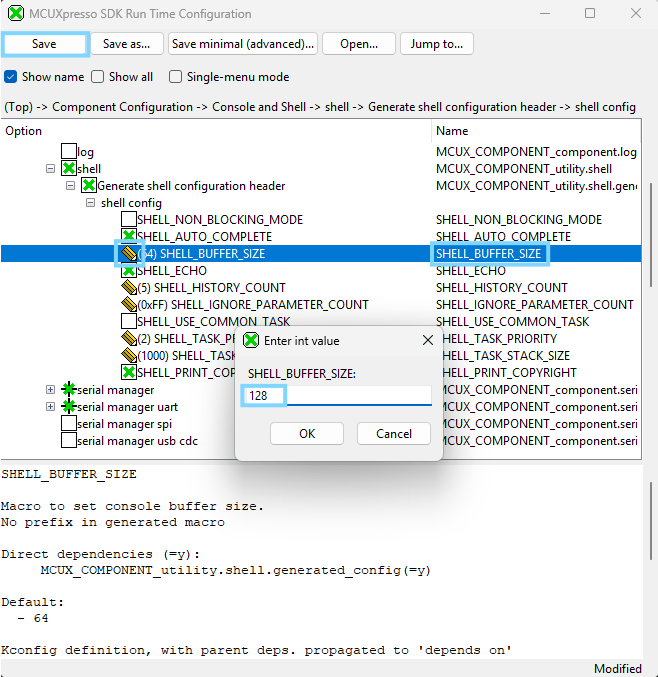The height and width of the screenshot is (677, 658).
Task: Toggle the Show name checkbox
Action: [x=11, y=77]
